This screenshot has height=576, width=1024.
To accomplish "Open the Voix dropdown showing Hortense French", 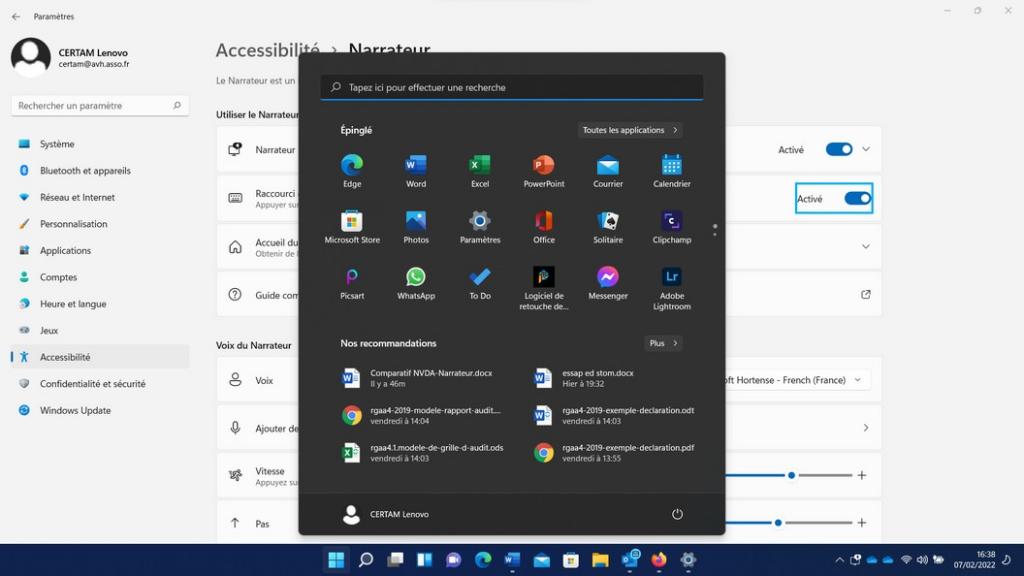I will [797, 380].
